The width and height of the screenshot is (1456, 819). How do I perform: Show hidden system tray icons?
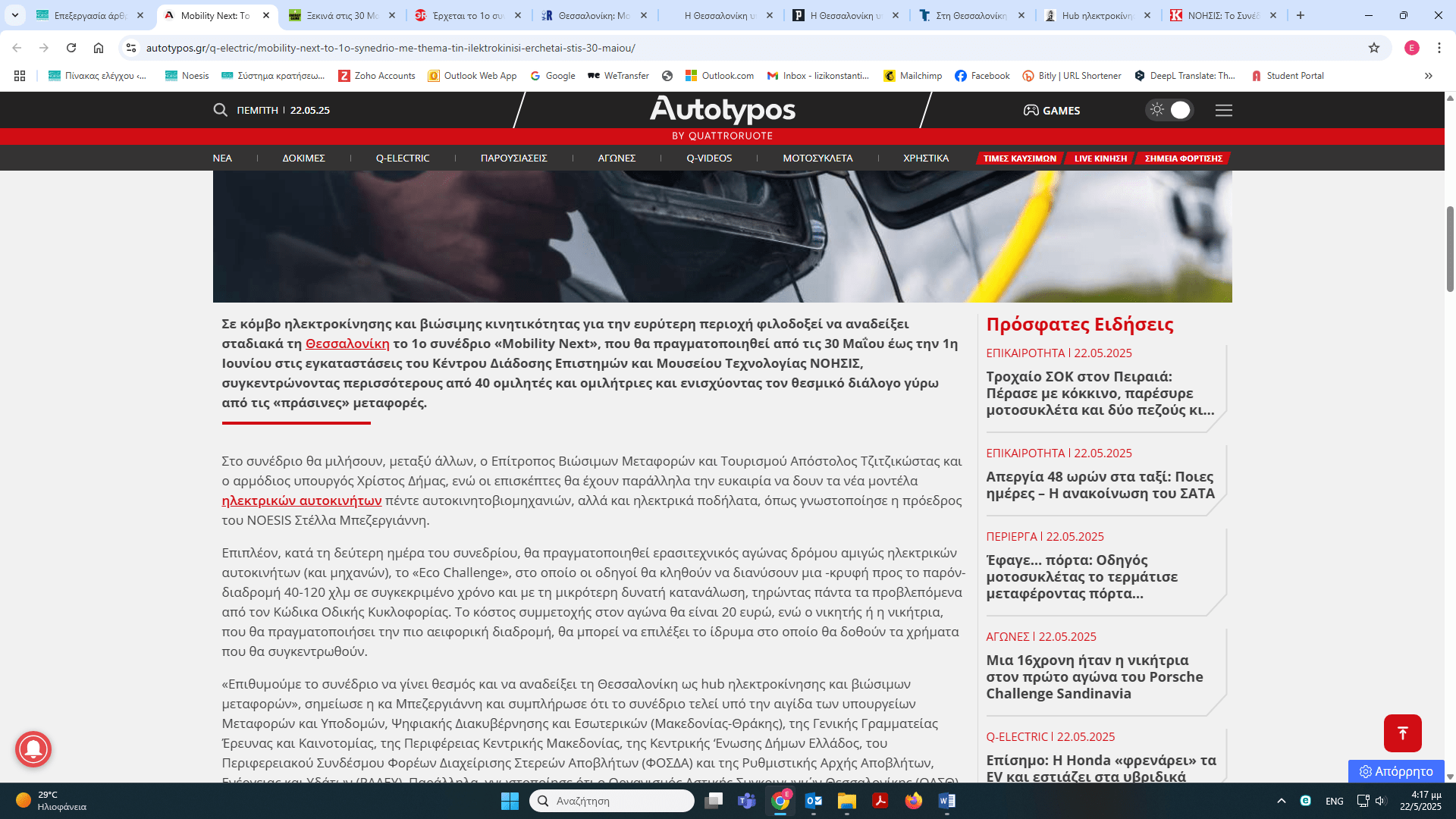1281,801
